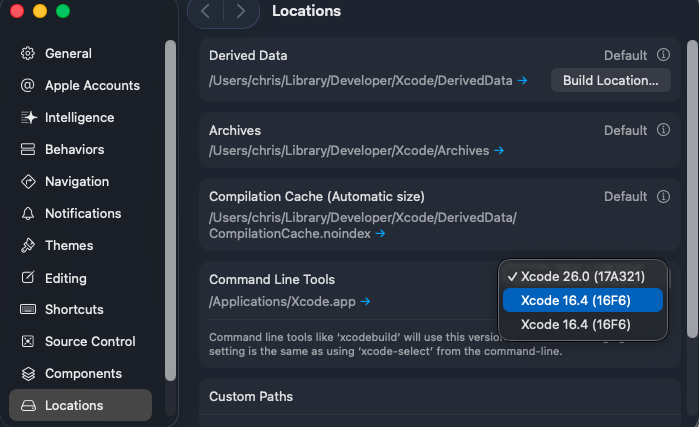Image resolution: width=699 pixels, height=427 pixels.
Task: Reveal CompilationCache.noindex via arrow
Action: 380,234
